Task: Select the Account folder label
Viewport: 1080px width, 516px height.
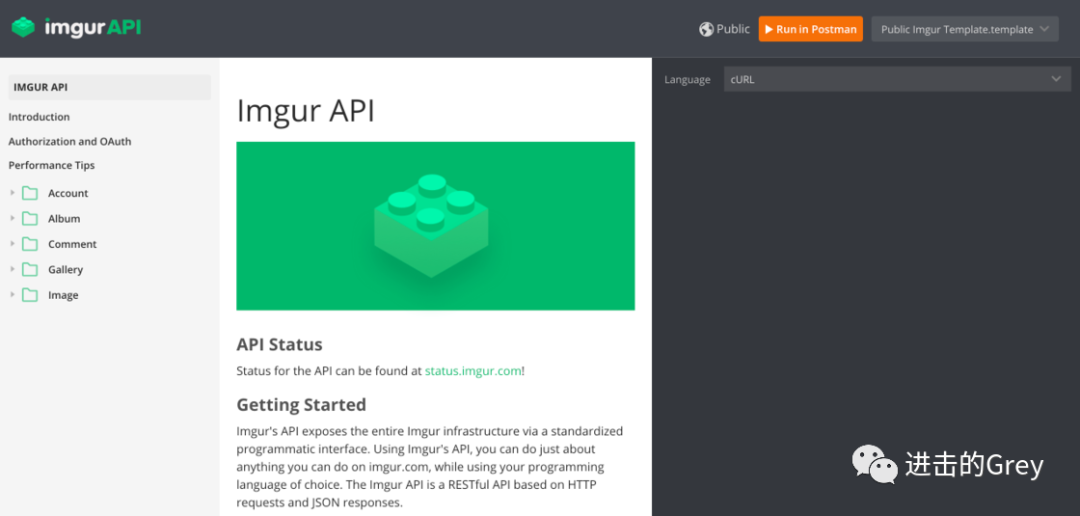Action: click(68, 194)
